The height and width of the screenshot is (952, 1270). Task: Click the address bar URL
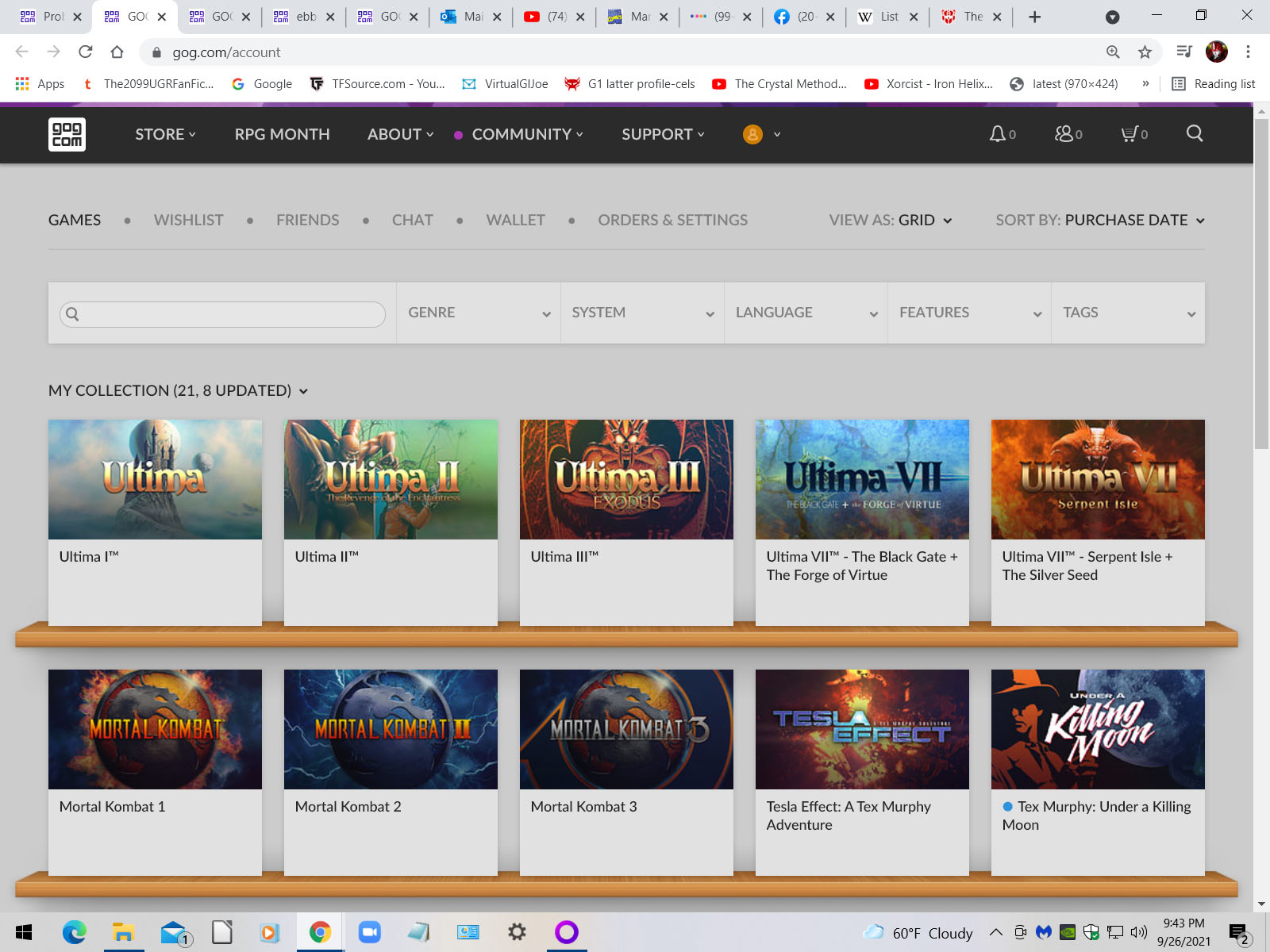click(x=226, y=52)
